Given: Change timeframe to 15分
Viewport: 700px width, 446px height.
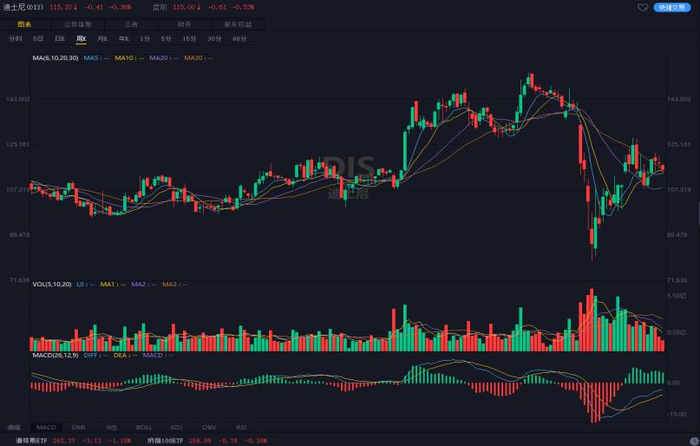Looking at the screenshot, I should click(190, 38).
